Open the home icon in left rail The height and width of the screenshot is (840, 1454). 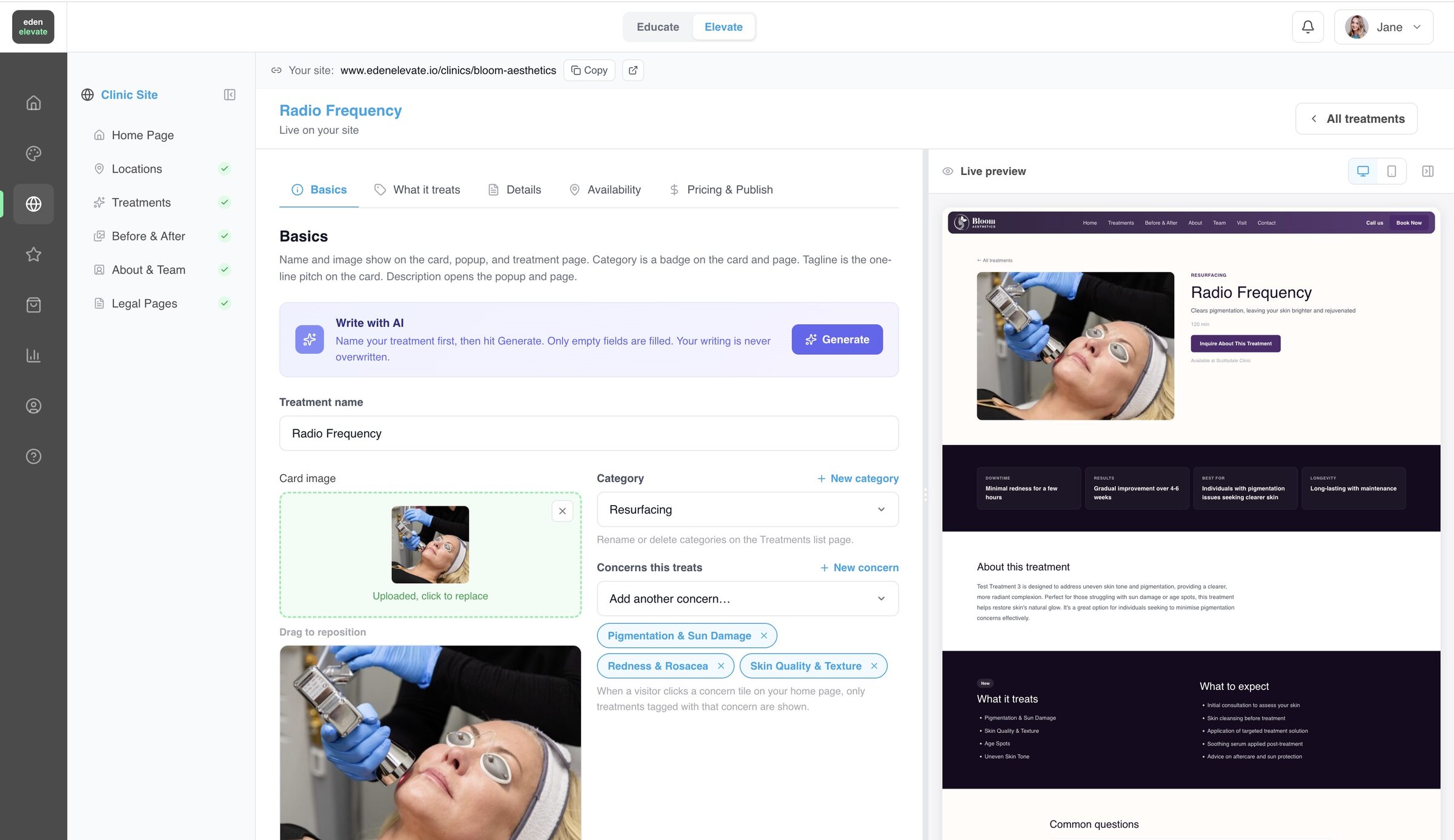[33, 103]
